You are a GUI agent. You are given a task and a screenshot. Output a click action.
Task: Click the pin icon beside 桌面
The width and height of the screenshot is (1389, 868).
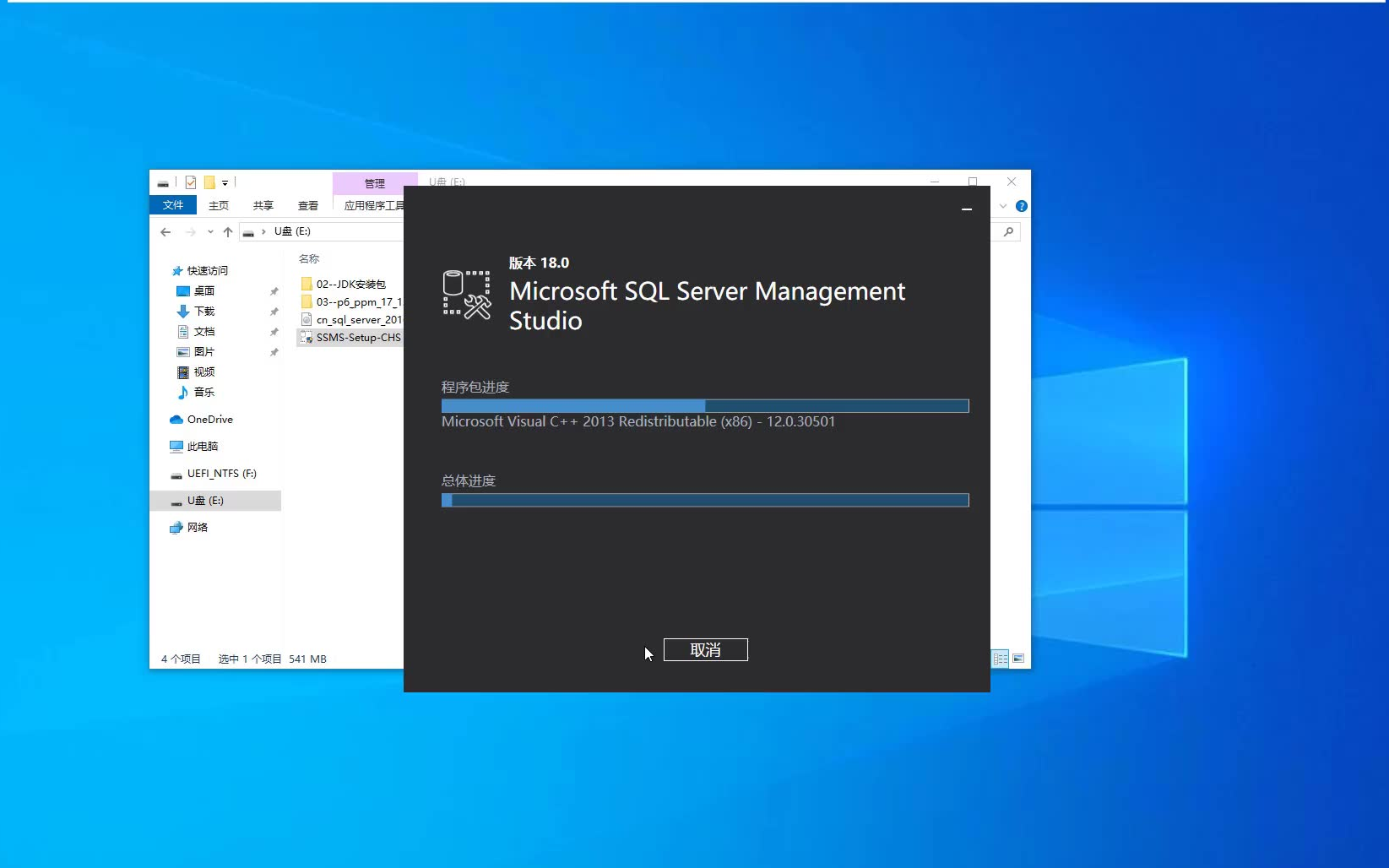(x=274, y=291)
